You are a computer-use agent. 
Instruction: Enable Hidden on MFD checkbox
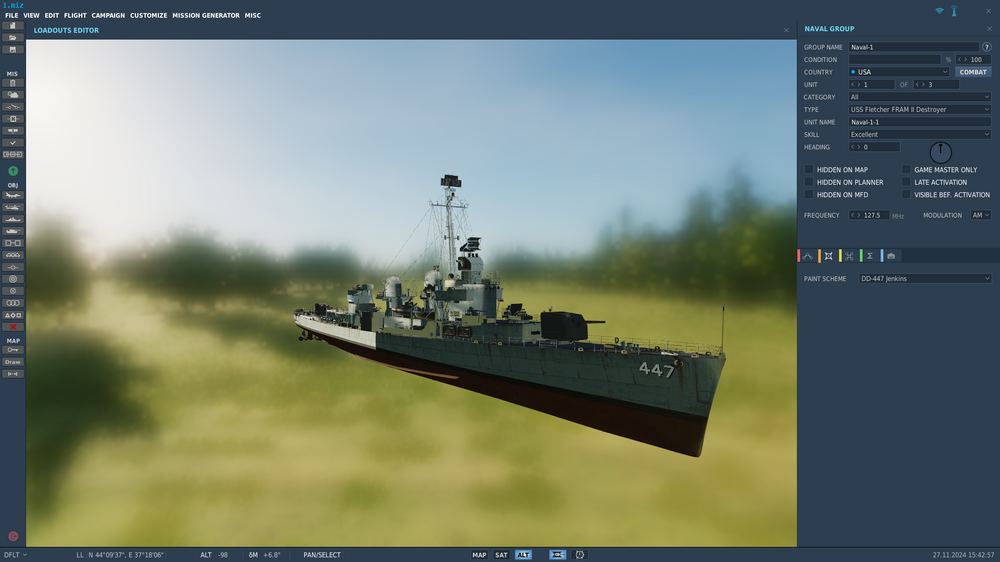(x=809, y=195)
